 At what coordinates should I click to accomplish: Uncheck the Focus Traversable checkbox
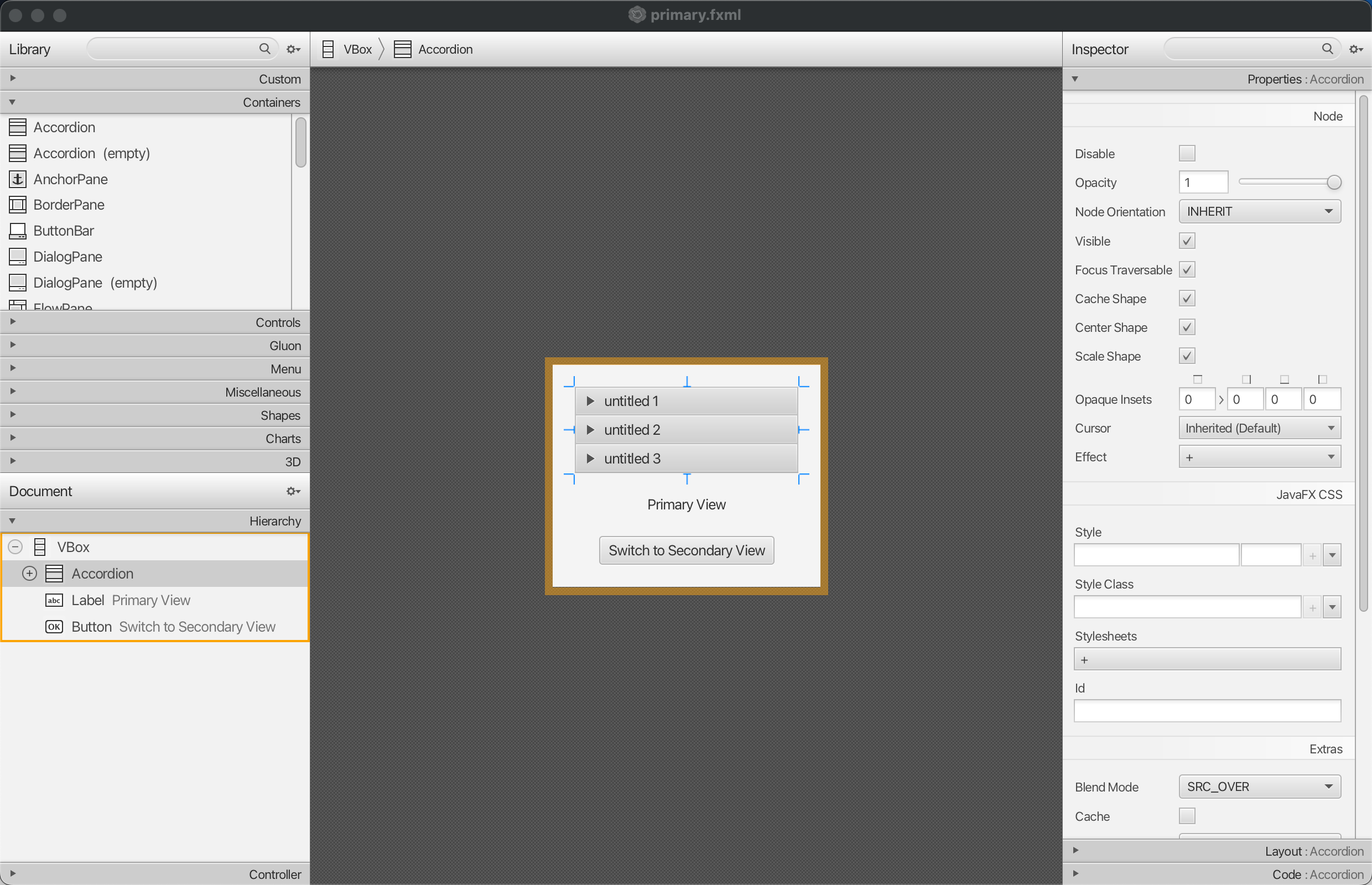[x=1186, y=269]
